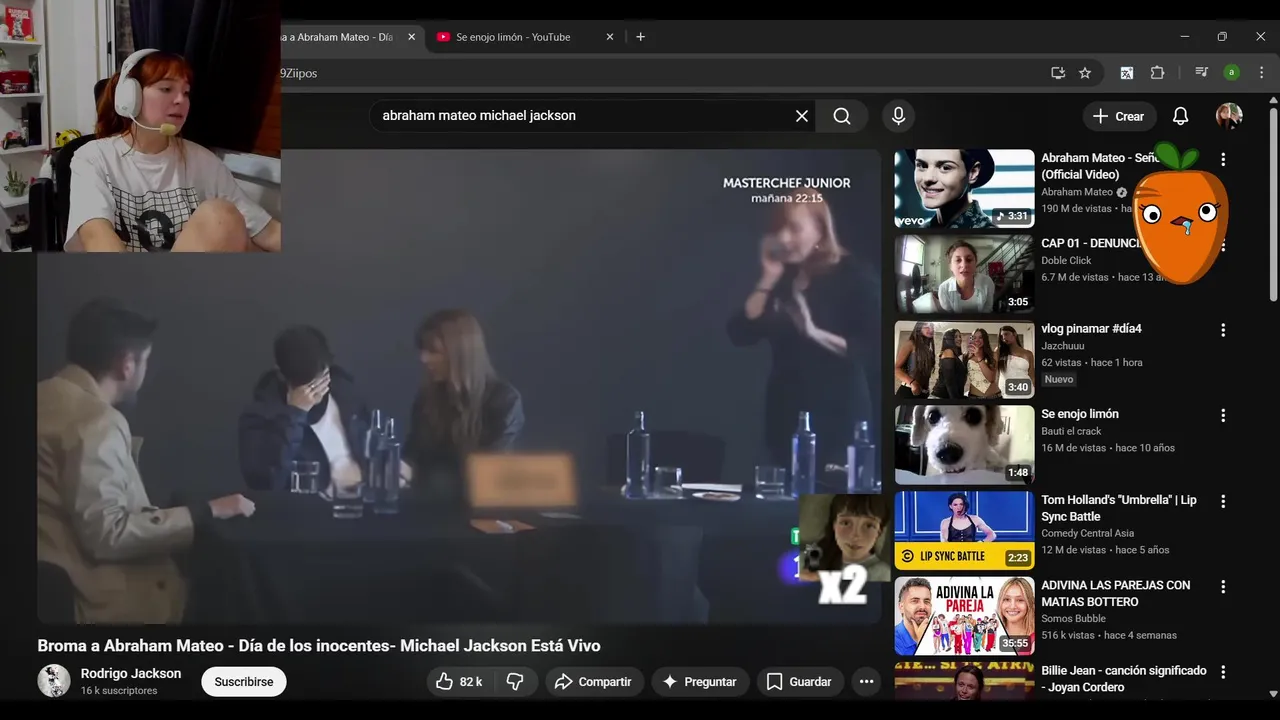Open Chrome media controls icon

click(x=1201, y=73)
